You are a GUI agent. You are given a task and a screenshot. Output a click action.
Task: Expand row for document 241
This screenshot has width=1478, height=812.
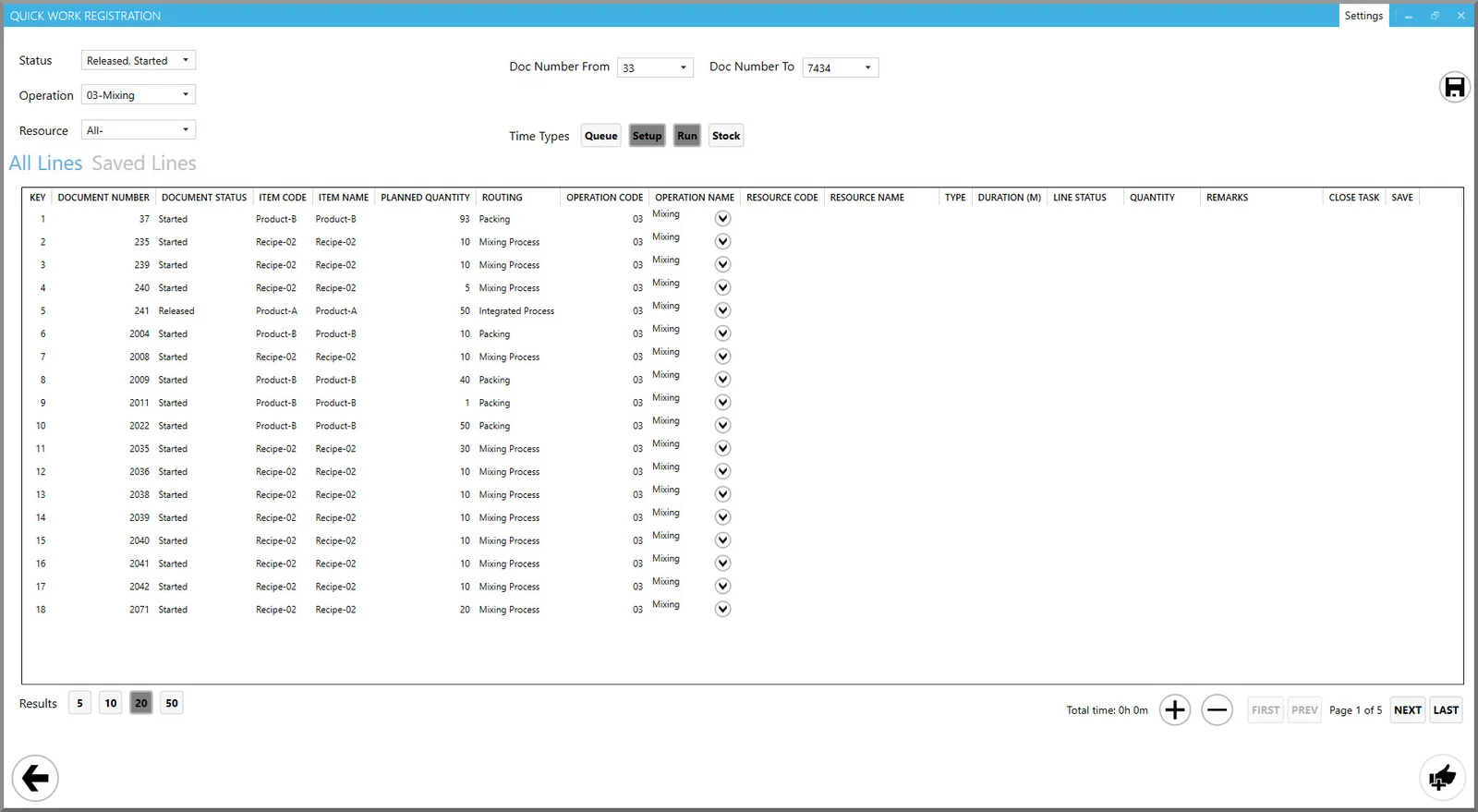[x=723, y=310]
